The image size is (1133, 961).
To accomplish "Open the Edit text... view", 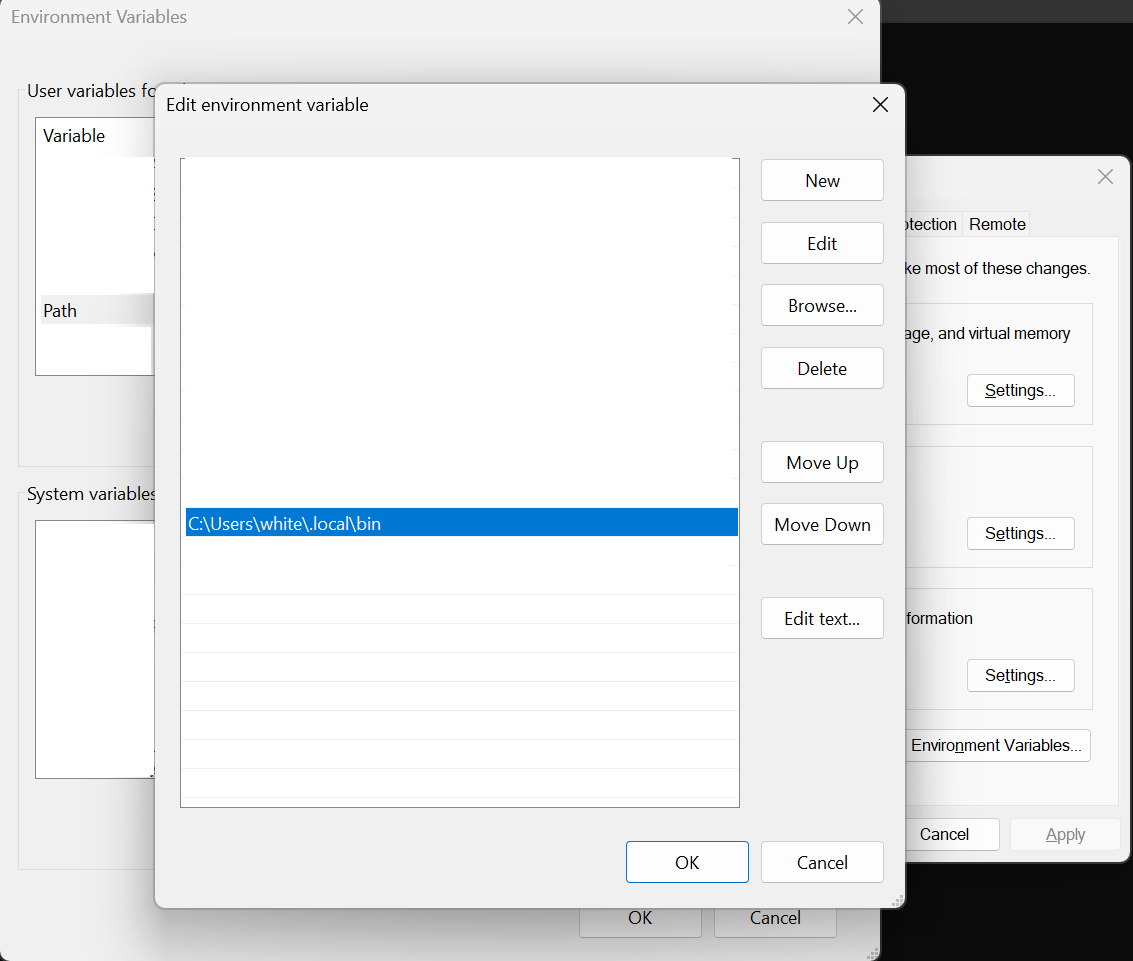I will coord(822,618).
